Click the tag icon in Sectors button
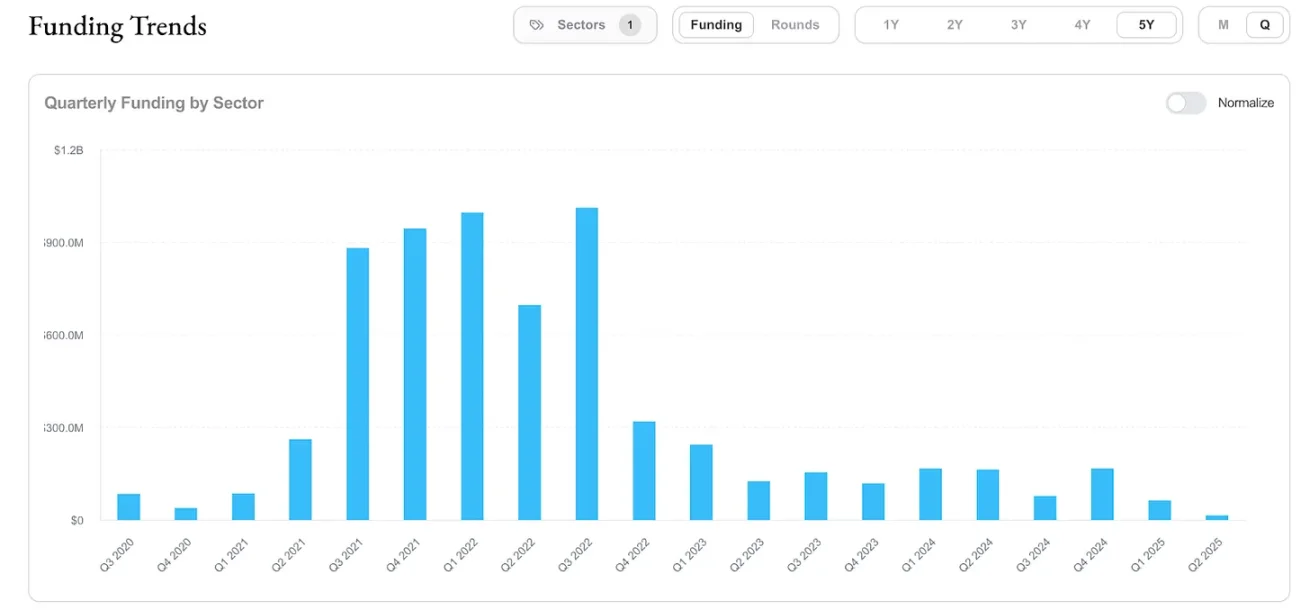 537,25
